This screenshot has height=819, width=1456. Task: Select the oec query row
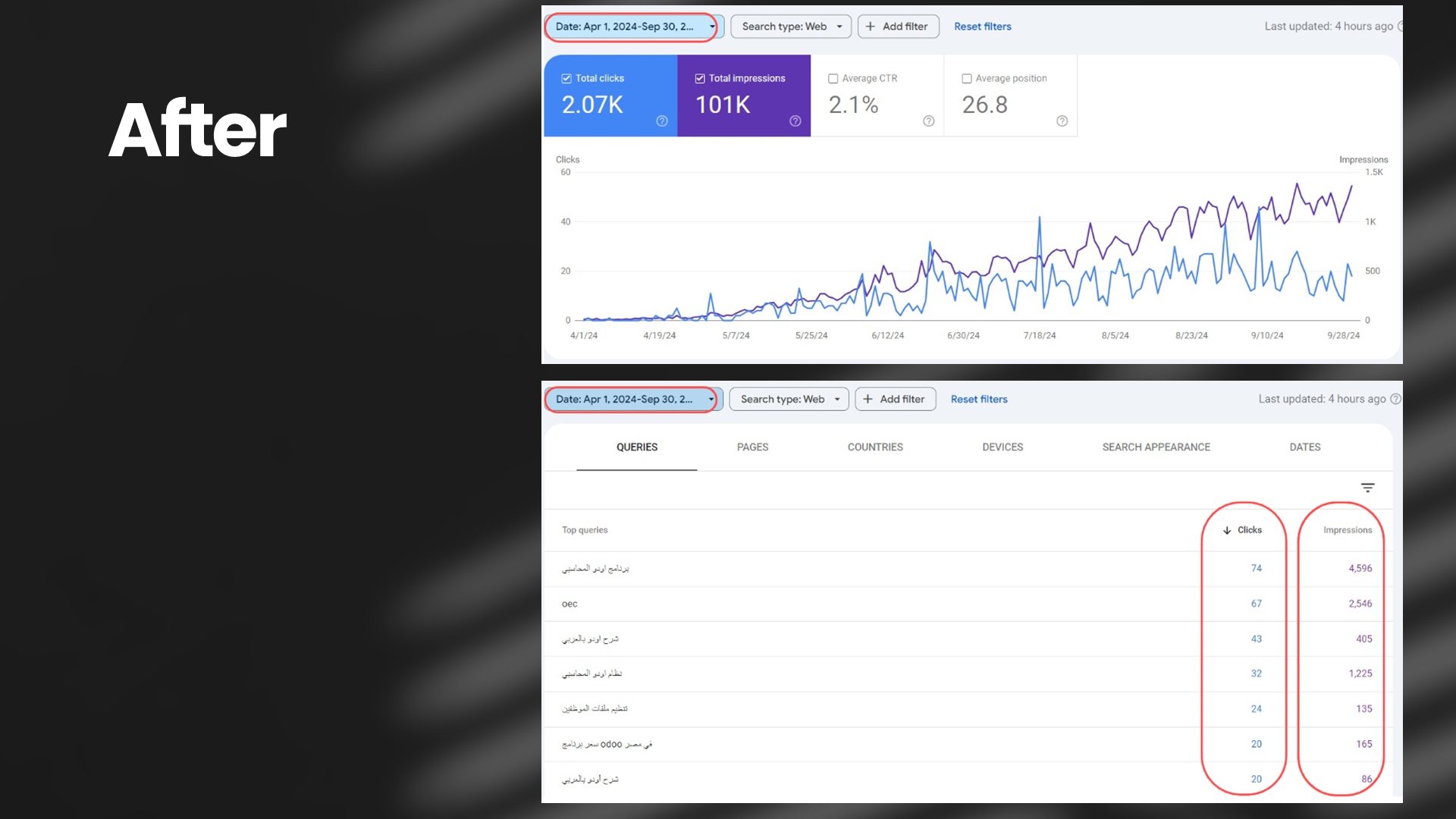point(570,604)
